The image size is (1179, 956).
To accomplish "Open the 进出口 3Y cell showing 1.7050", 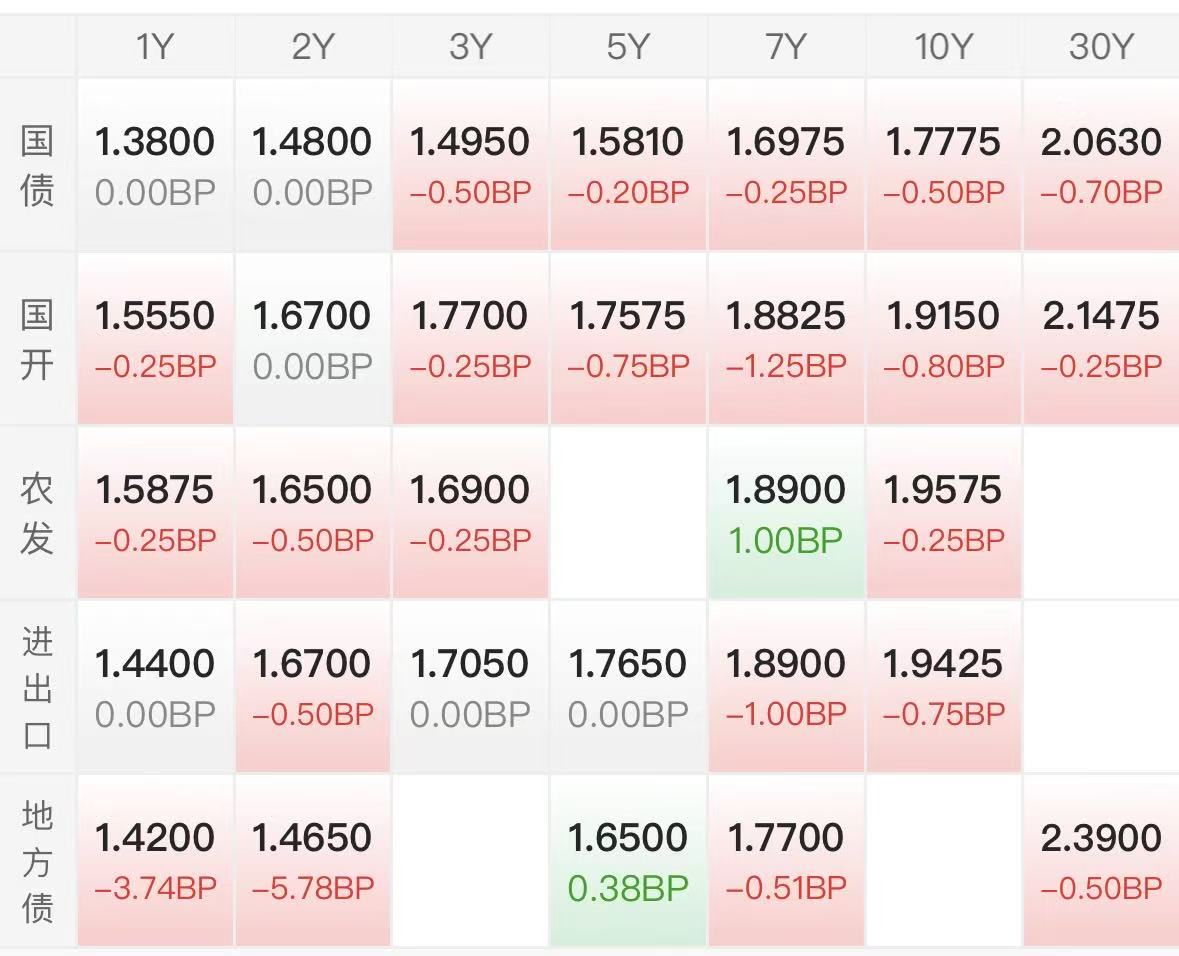I will coord(470,687).
